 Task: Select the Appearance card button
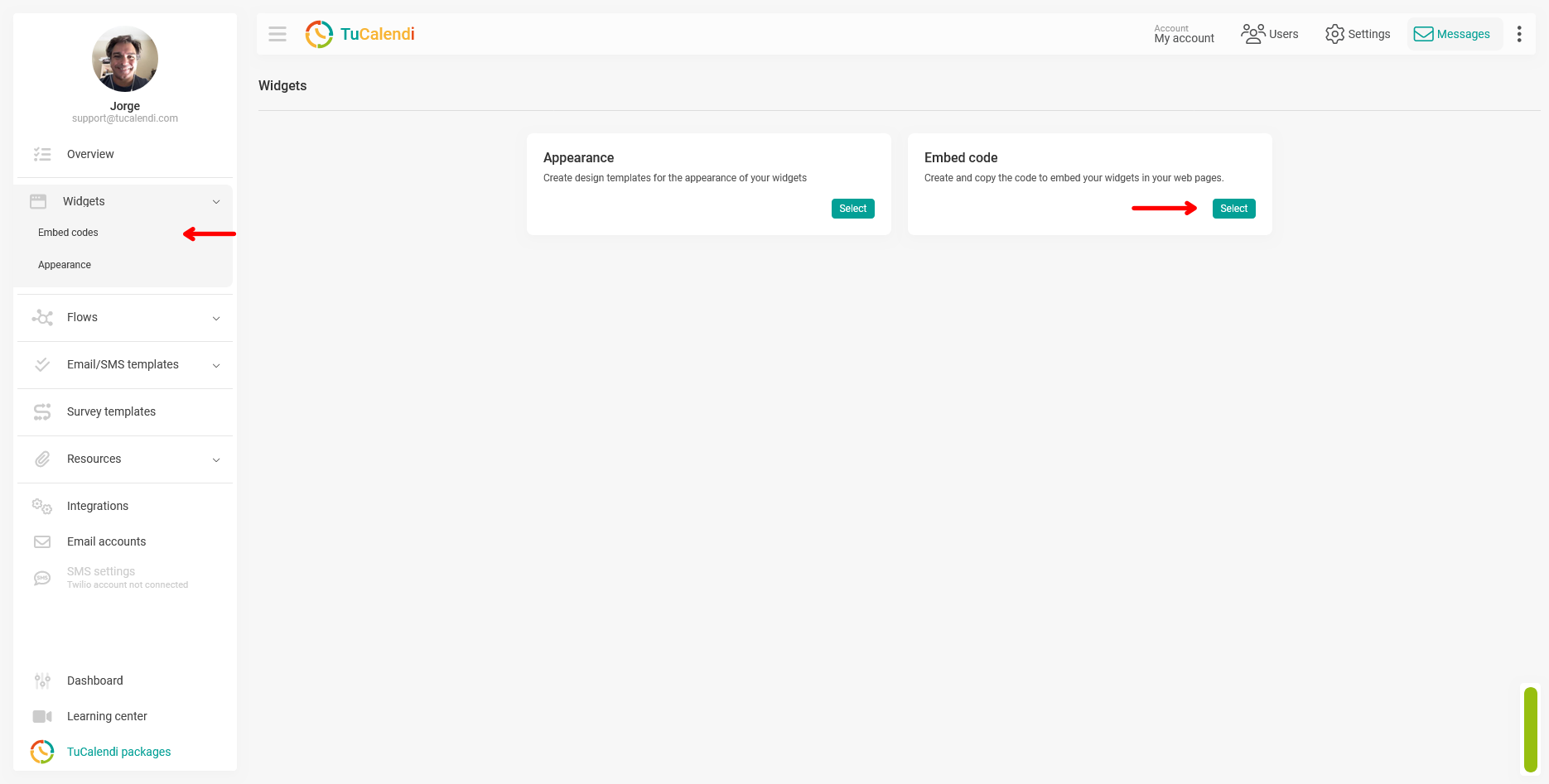(852, 209)
